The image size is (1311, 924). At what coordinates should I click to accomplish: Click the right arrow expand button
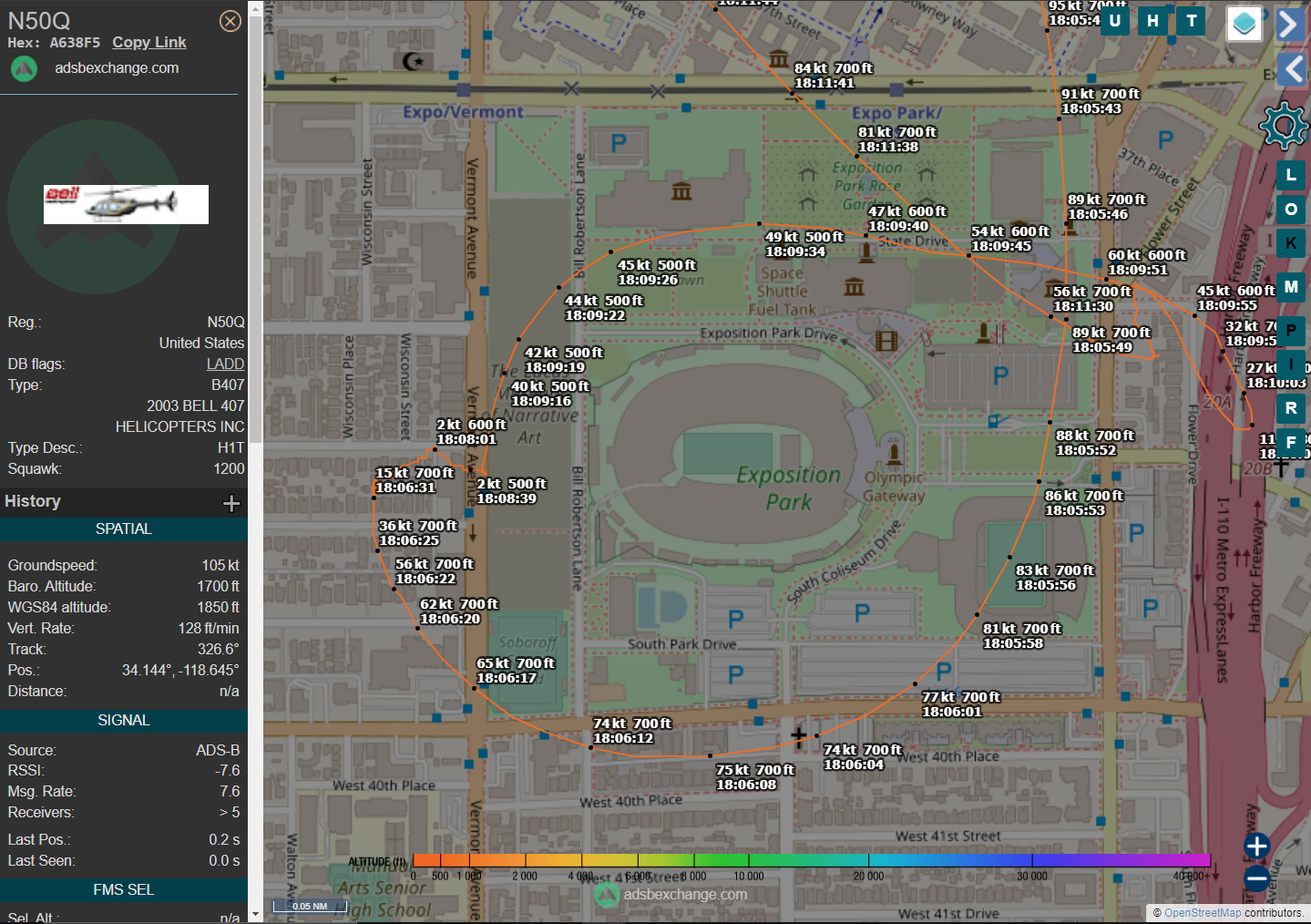point(1291,24)
